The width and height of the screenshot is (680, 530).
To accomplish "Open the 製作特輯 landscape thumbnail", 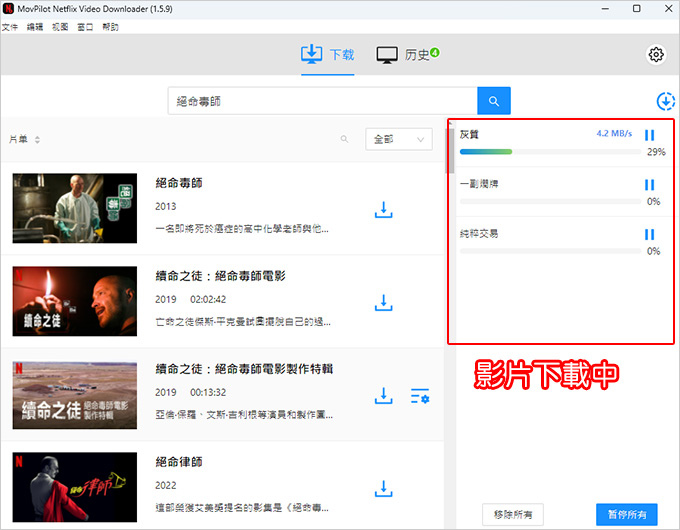I will (75, 395).
